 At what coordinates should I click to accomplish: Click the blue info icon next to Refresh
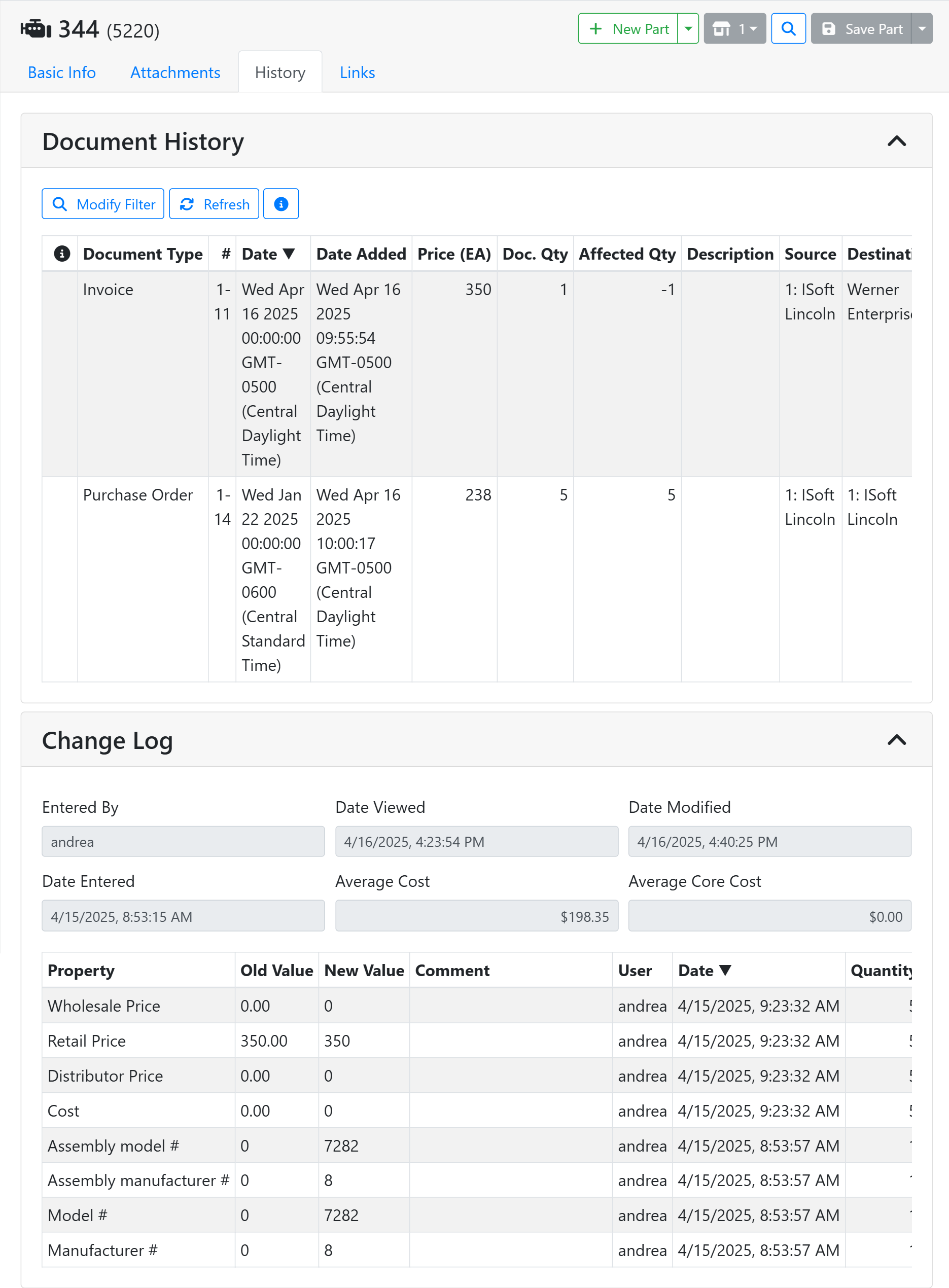tap(281, 204)
